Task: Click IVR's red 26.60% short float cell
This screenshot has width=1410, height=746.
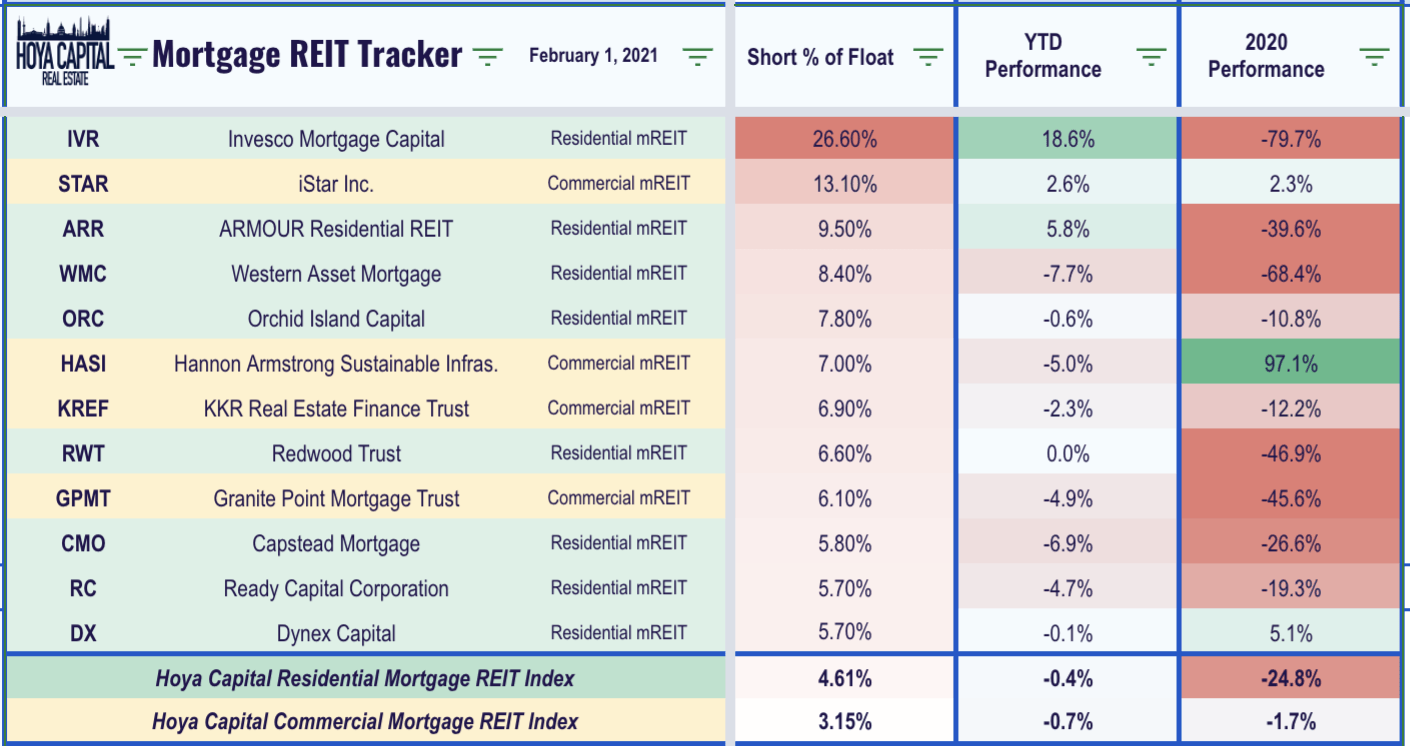Action: click(844, 139)
